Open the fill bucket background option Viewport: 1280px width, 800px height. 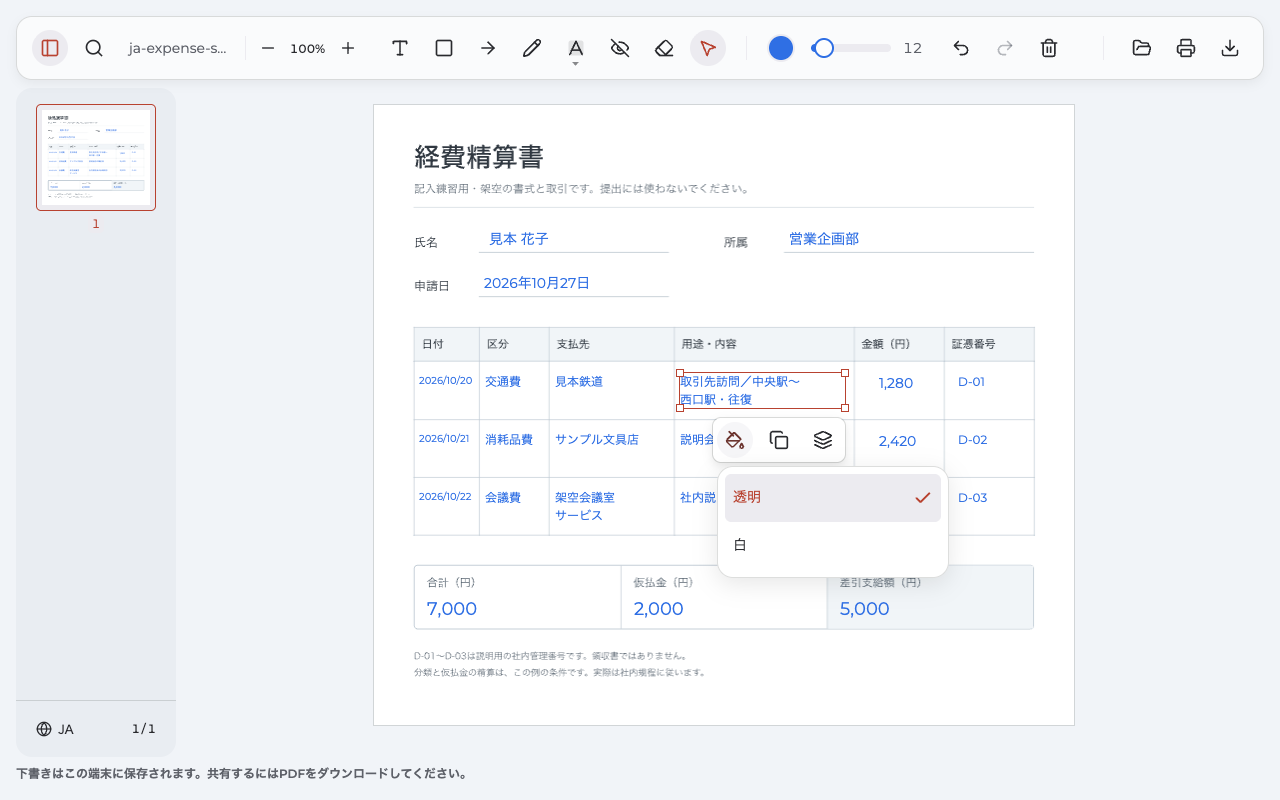[x=735, y=440]
